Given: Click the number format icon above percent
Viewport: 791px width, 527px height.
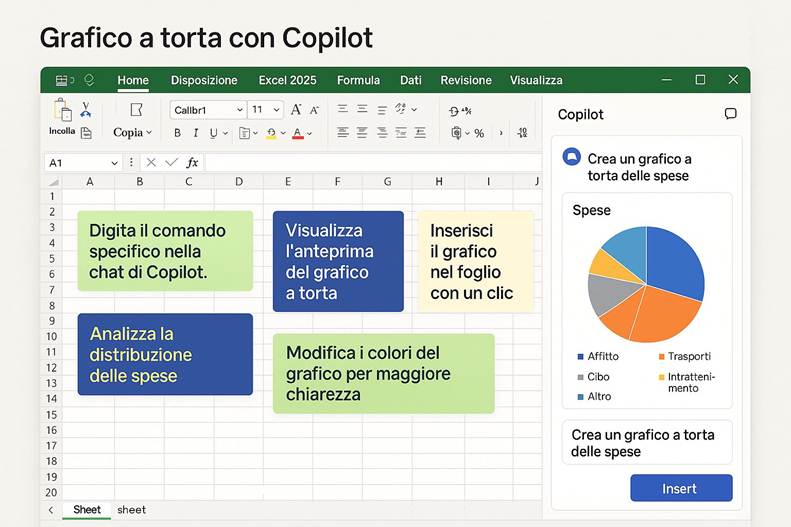Looking at the screenshot, I should pyautogui.click(x=460, y=111).
